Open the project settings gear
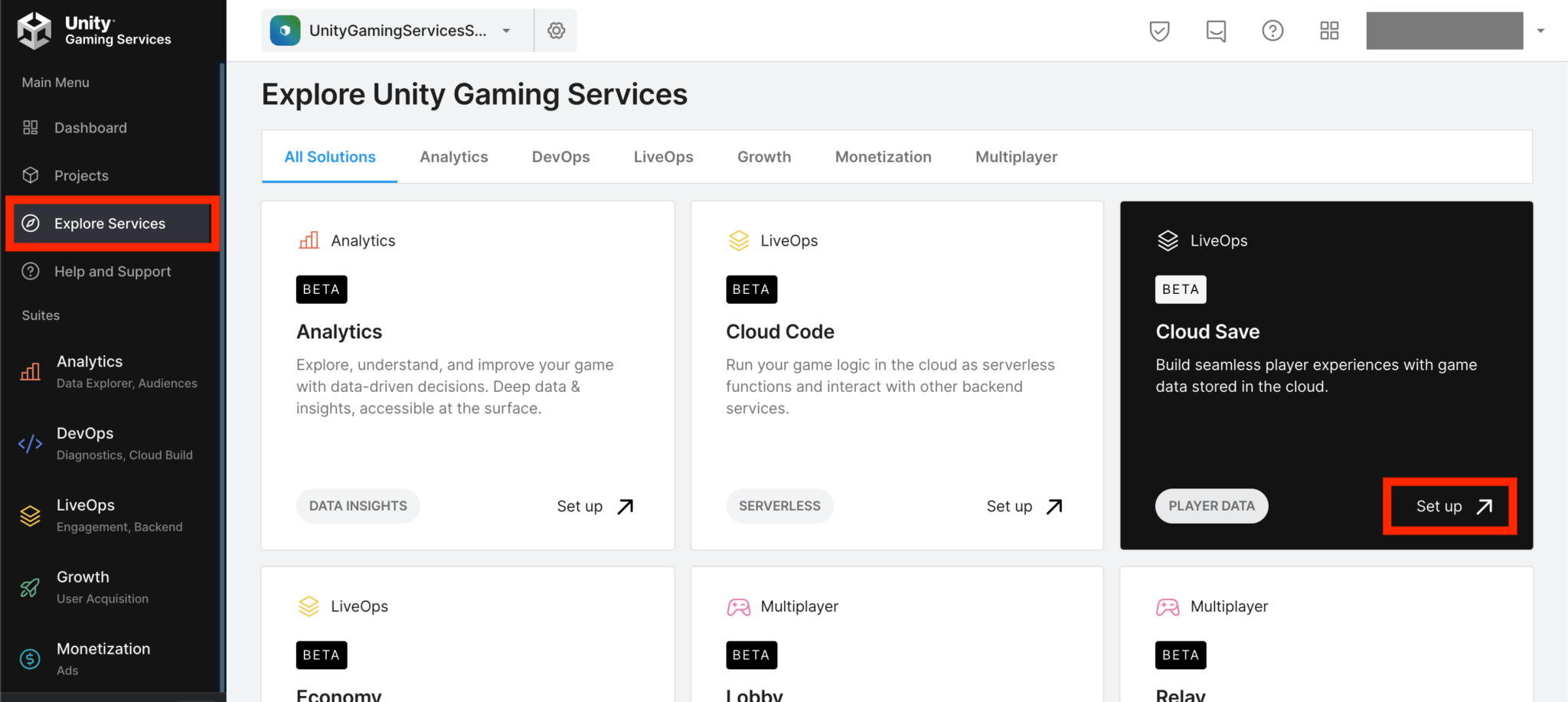 click(x=556, y=31)
